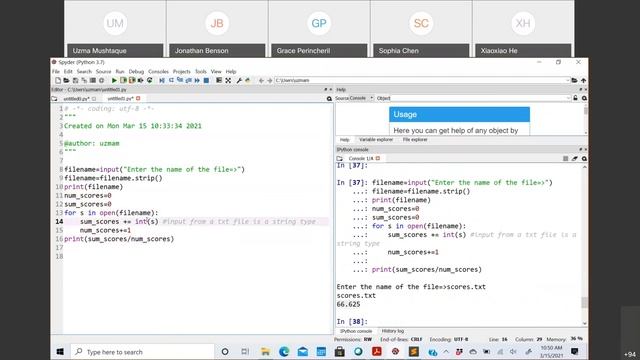Switch to History log tab
Viewport: 640px width, 360px height.
393,331
